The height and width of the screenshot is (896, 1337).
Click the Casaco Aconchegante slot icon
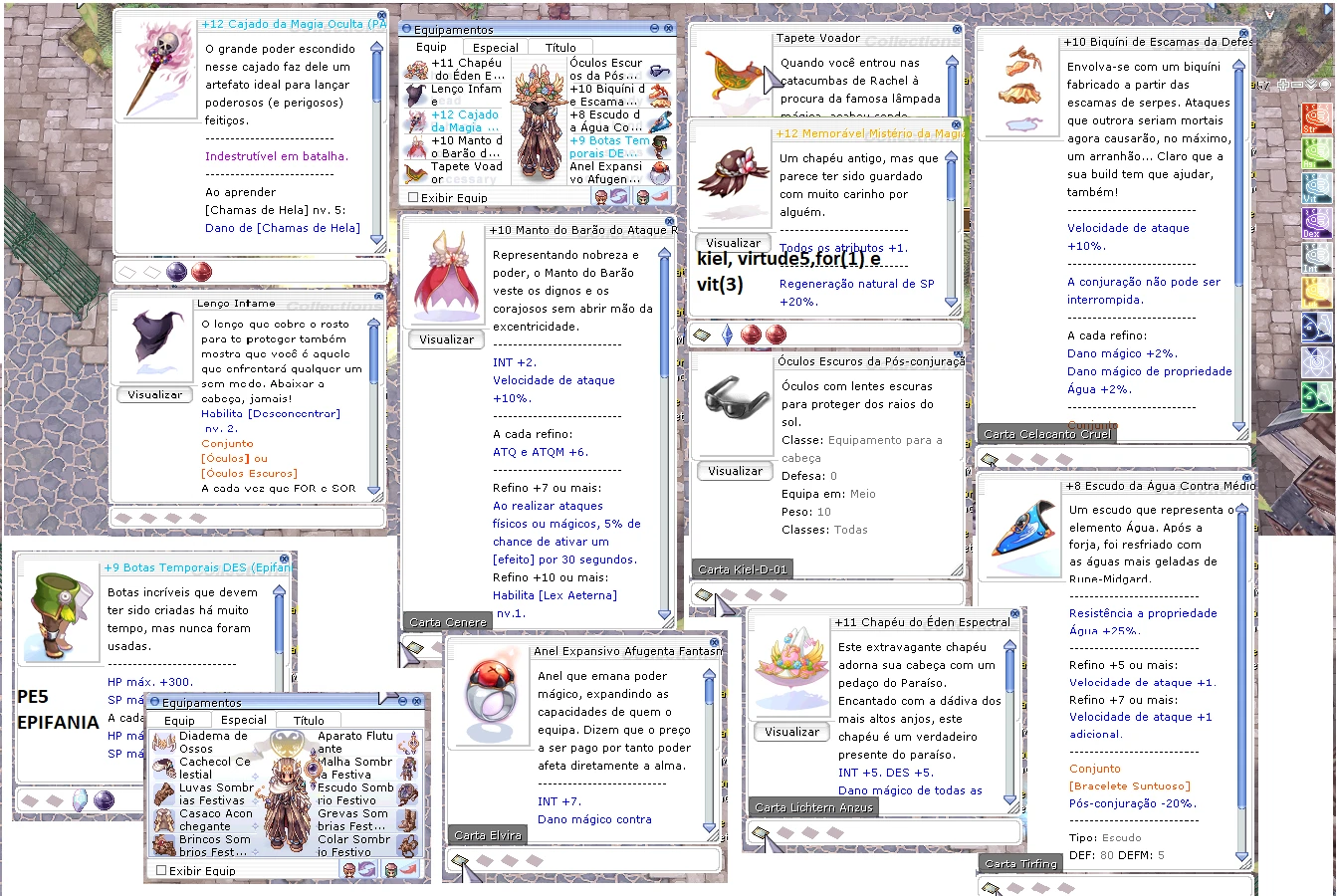(x=164, y=820)
